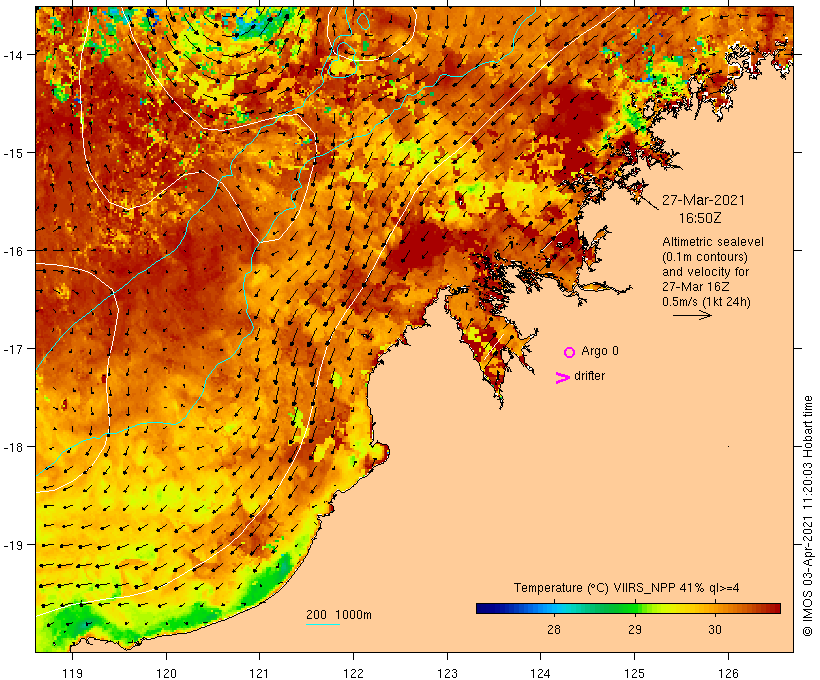Click the 'Temperature (°C) VIIRS_NPP 41% ql>=4' title
This screenshot has height=680, width=820.
(627, 588)
